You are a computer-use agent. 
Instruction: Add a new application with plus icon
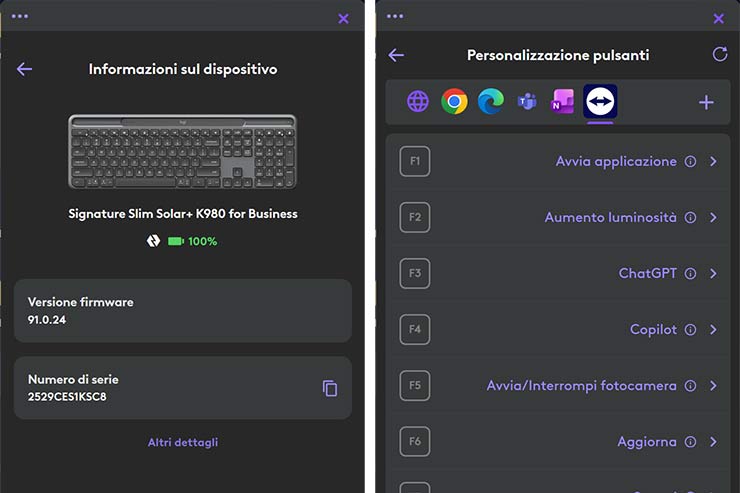706,102
